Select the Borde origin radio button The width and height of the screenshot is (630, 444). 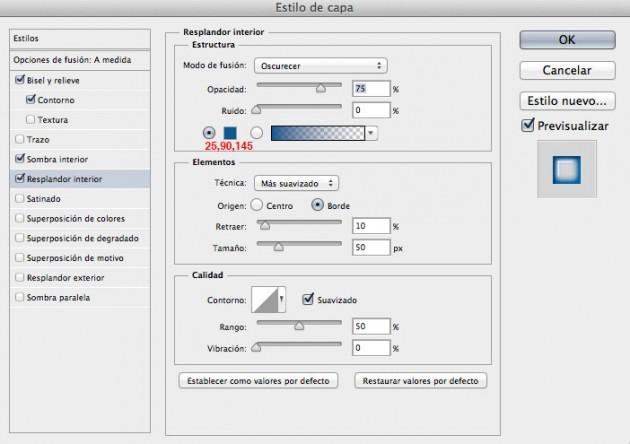[317, 205]
